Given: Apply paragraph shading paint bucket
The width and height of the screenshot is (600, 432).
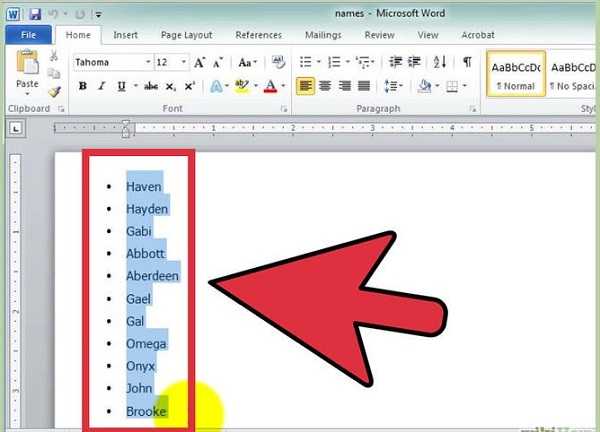Looking at the screenshot, I should coord(425,86).
